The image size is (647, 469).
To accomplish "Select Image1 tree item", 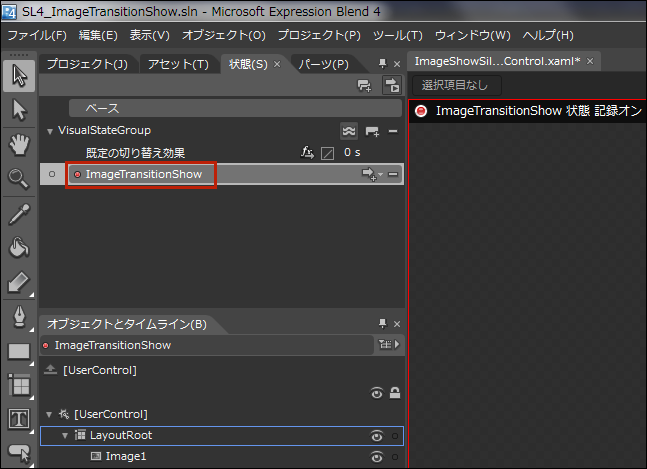I will coord(126,456).
